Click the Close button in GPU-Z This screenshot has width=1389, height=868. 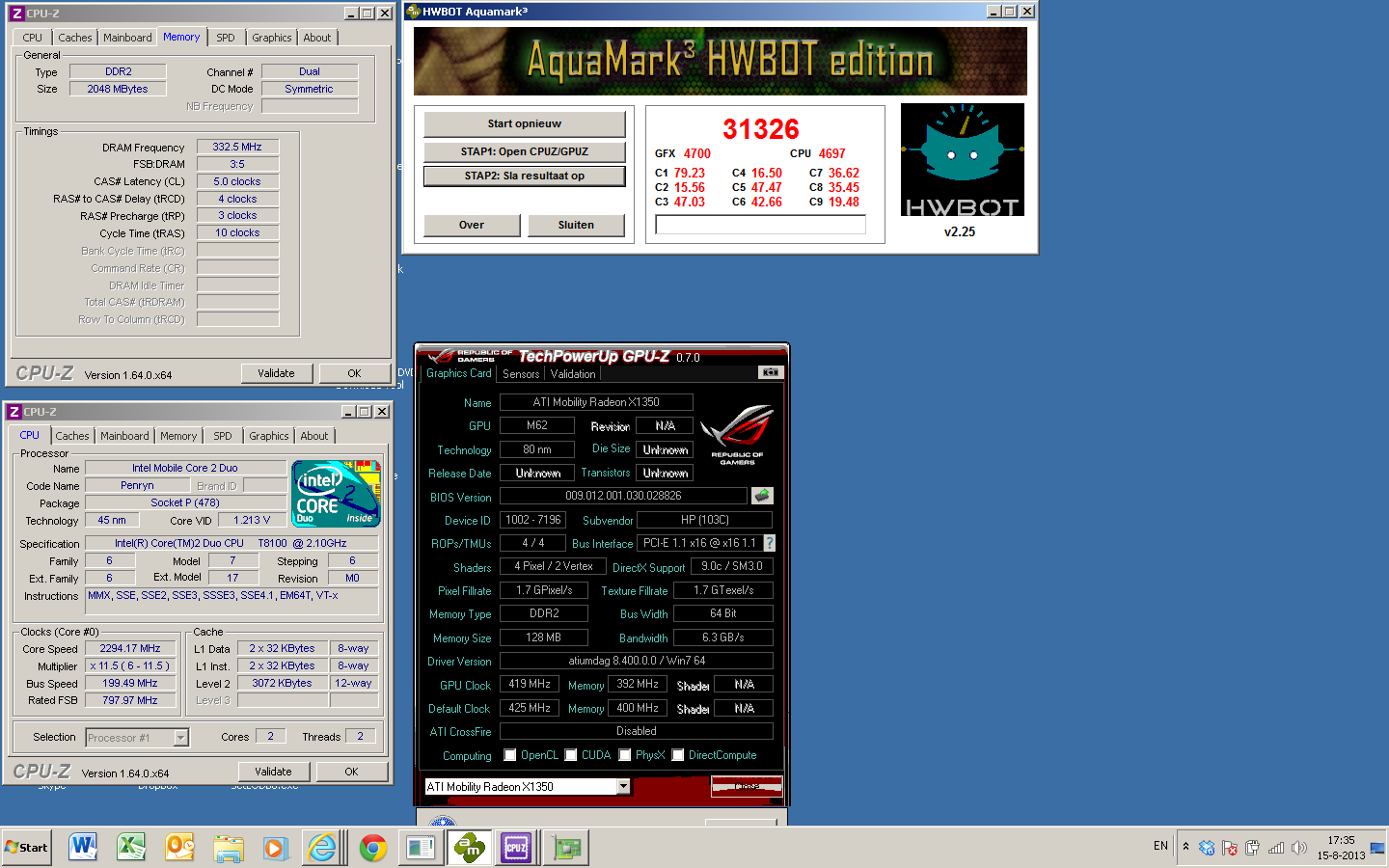(x=746, y=786)
